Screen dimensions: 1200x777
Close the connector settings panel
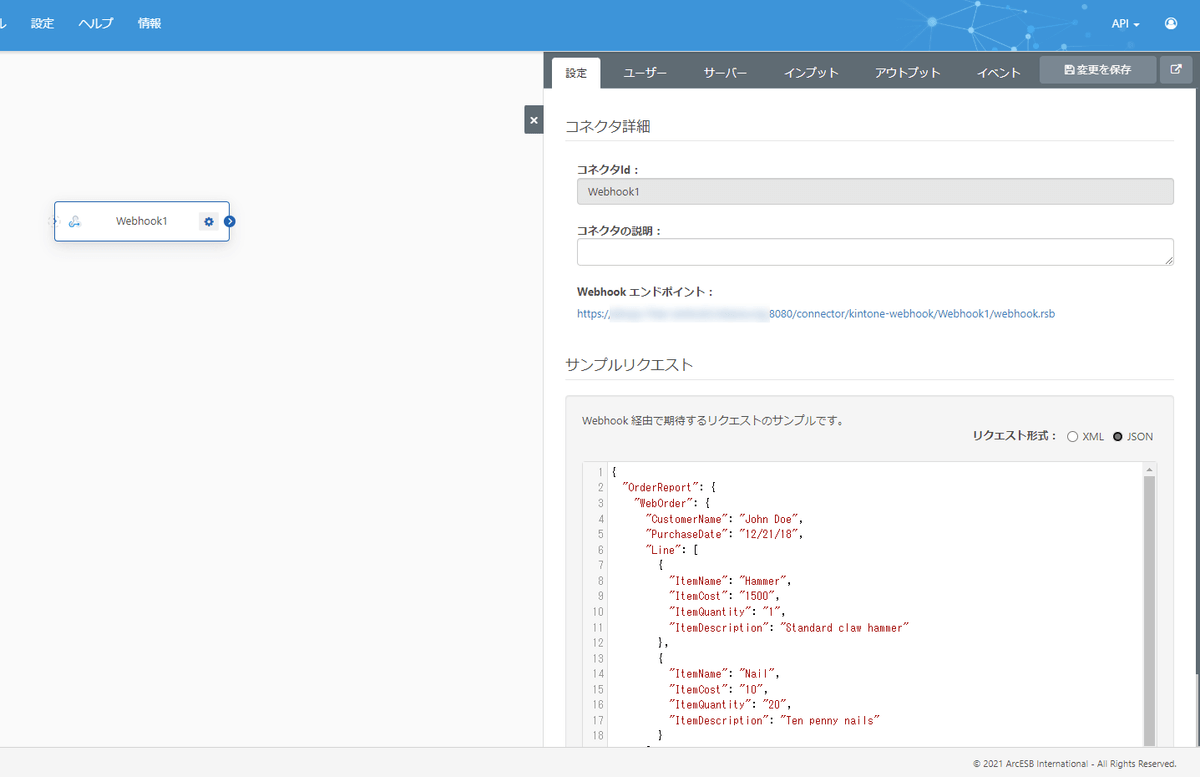[x=534, y=120]
